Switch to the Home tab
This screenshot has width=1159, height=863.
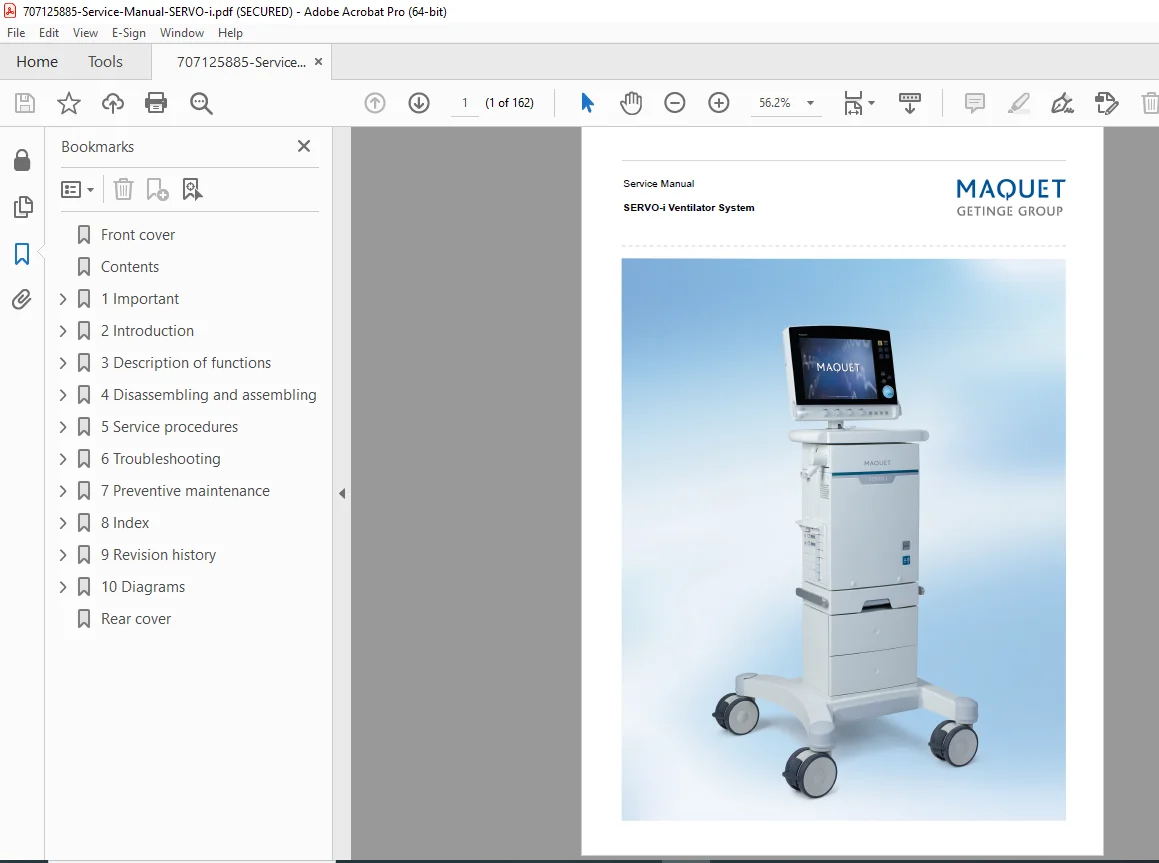[37, 62]
